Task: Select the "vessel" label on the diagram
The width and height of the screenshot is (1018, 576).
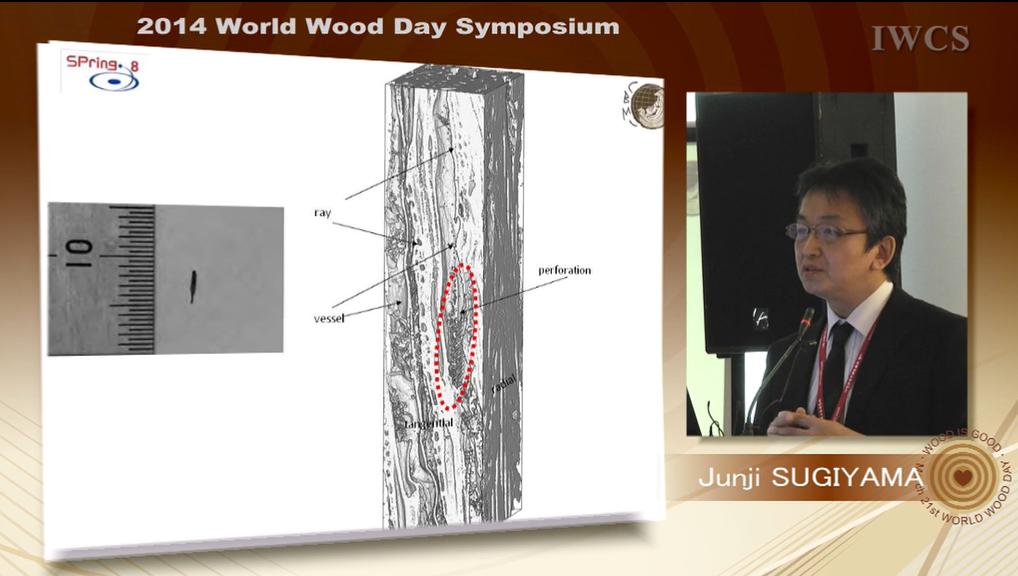Action: click(329, 318)
